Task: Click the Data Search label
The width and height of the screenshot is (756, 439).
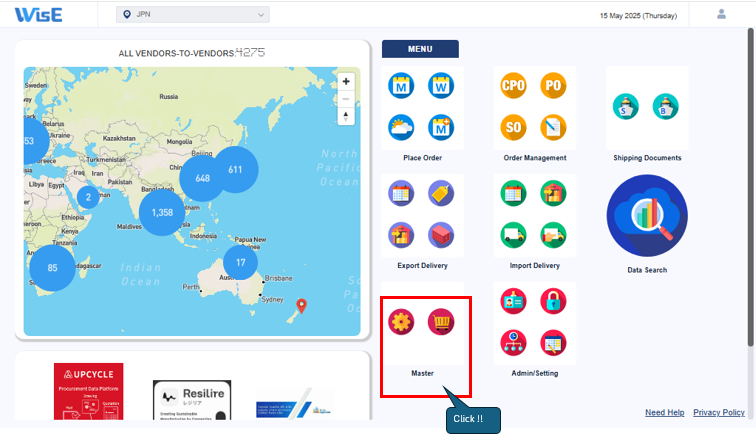Action: (647, 270)
